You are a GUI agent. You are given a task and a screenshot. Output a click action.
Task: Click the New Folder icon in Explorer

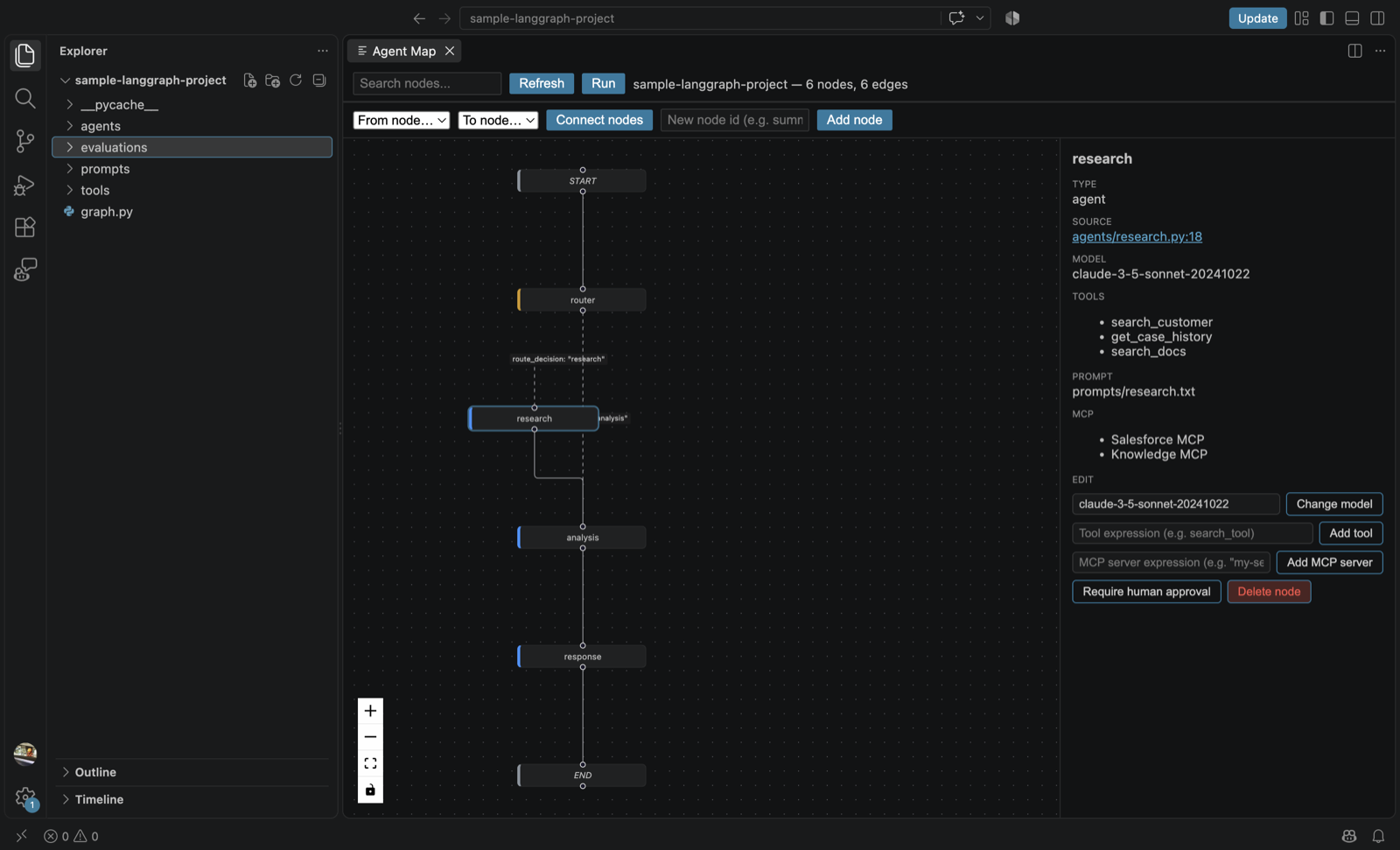[x=272, y=81]
